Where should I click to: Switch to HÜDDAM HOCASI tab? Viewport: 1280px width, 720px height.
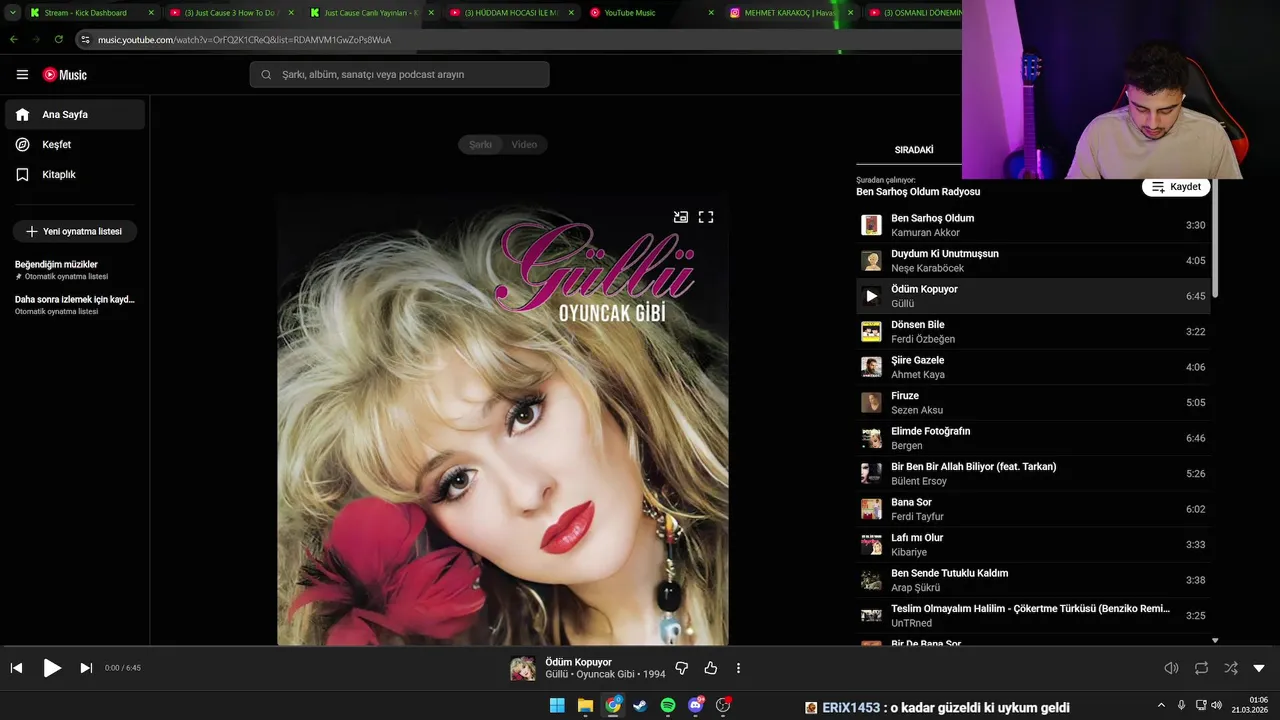(511, 13)
